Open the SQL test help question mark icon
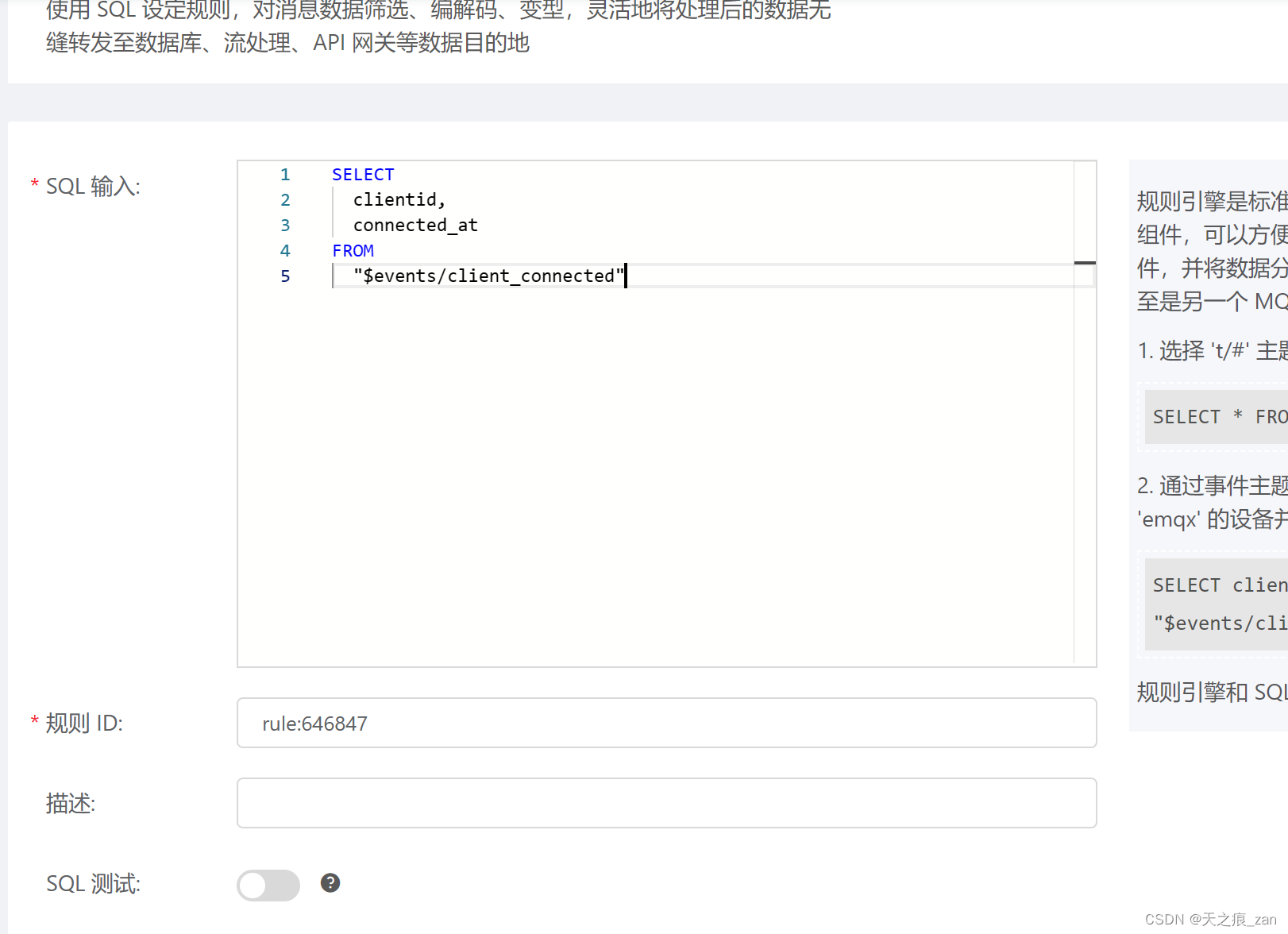1288x934 pixels. (330, 883)
